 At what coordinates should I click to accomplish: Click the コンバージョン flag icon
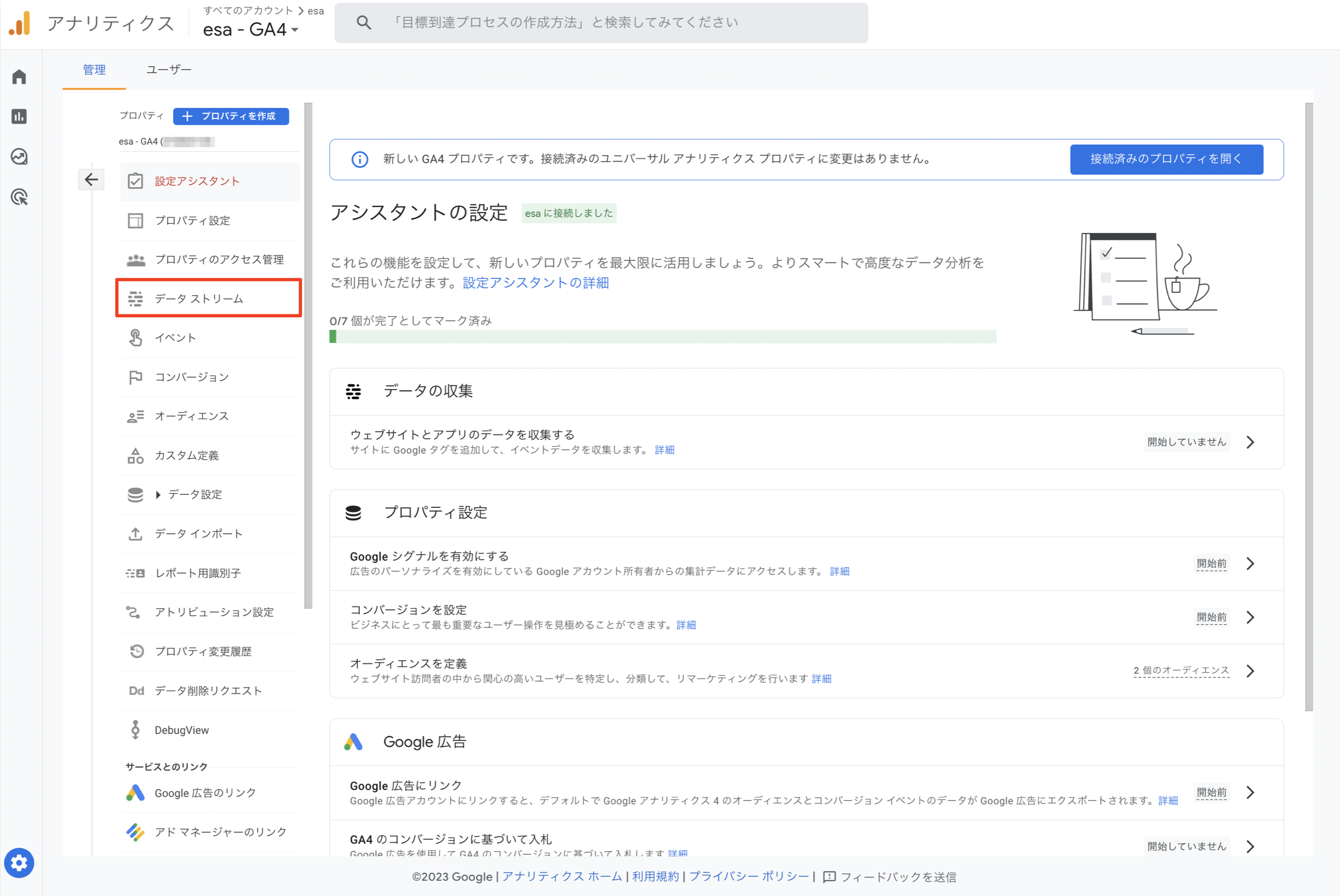click(x=136, y=377)
